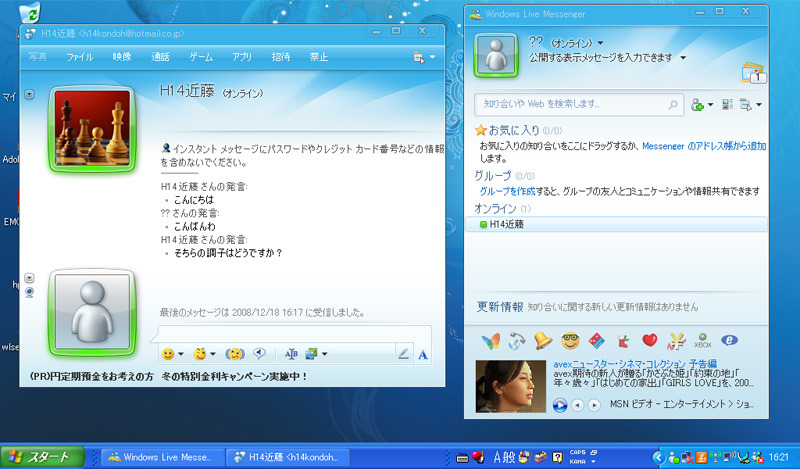Click the PR 円定期預金 ad text link
The image size is (800, 469).
click(168, 377)
